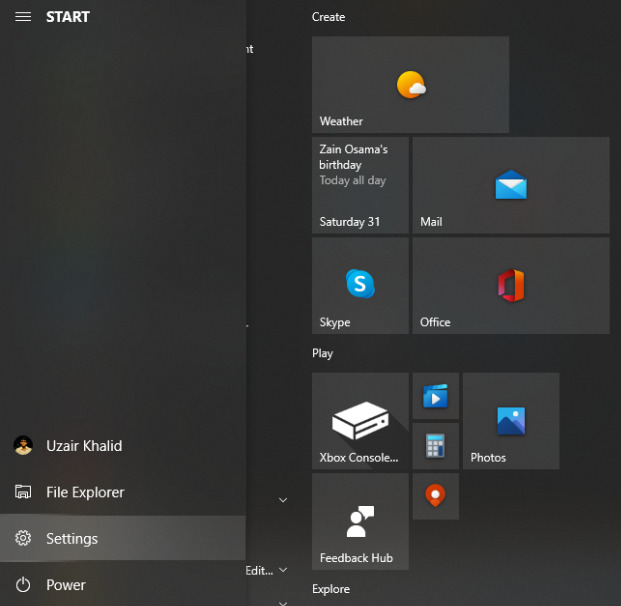
Task: Open the Weather tile
Action: pos(410,85)
